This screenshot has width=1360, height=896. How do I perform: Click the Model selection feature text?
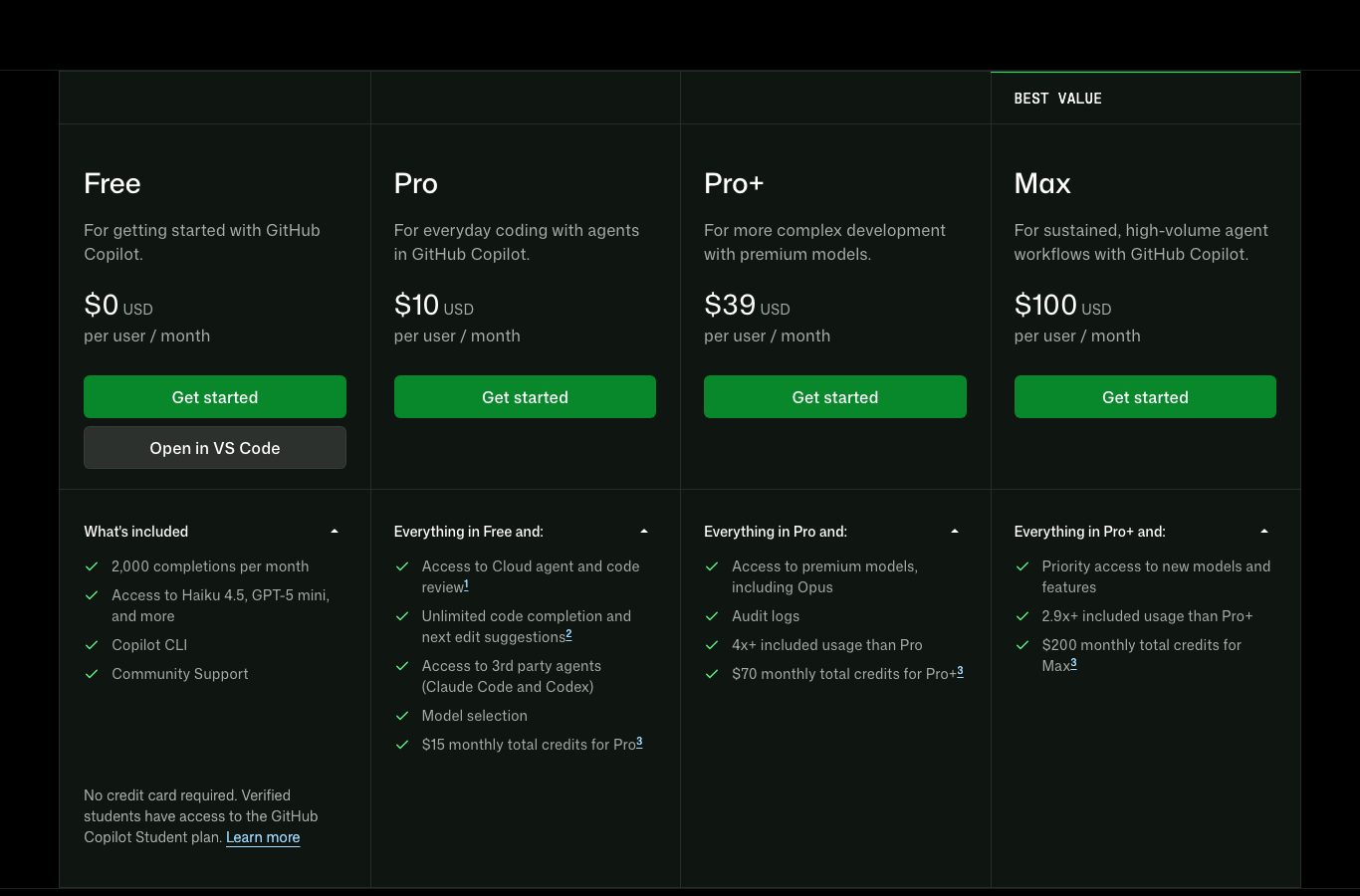coord(475,716)
